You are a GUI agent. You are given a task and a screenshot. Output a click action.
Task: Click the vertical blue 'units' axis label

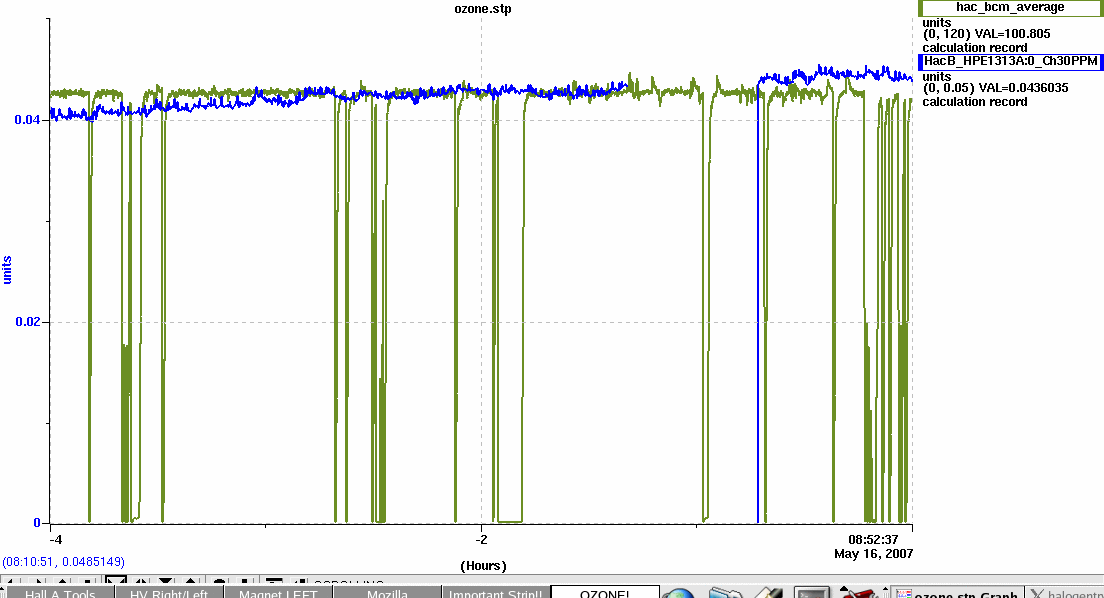(7, 270)
